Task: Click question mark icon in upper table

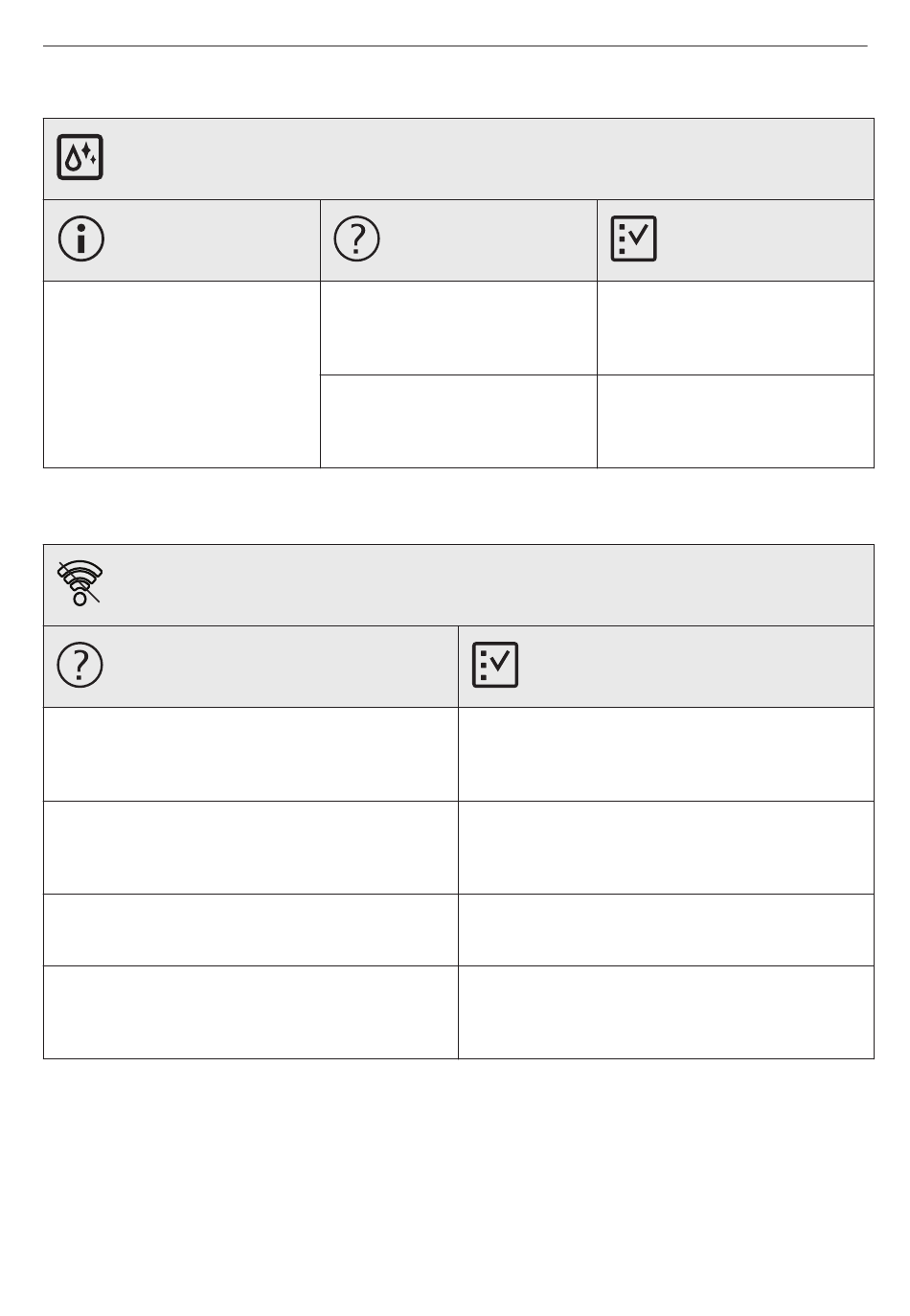Action: pyautogui.click(x=356, y=239)
